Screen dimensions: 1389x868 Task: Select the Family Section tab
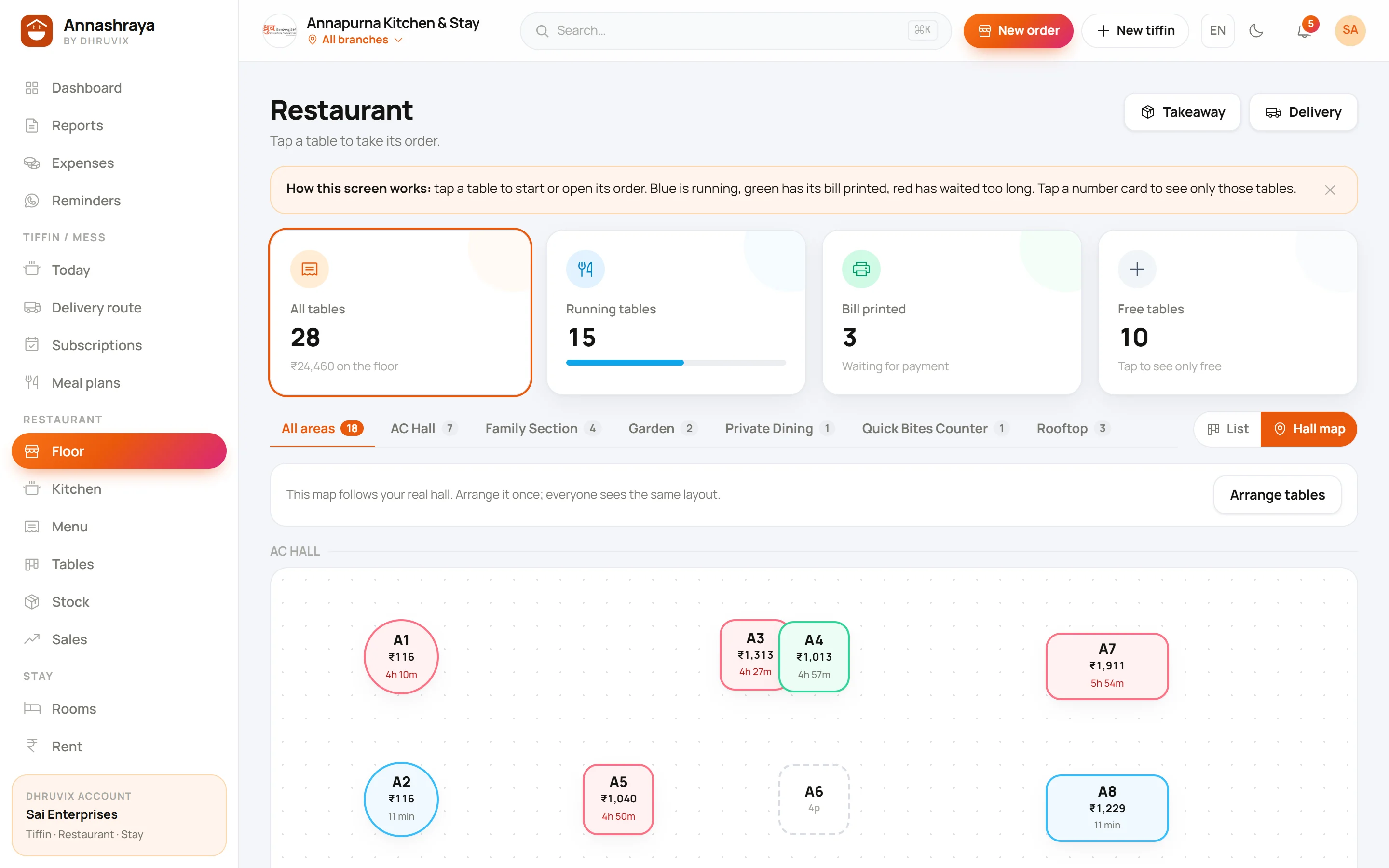[x=543, y=429]
